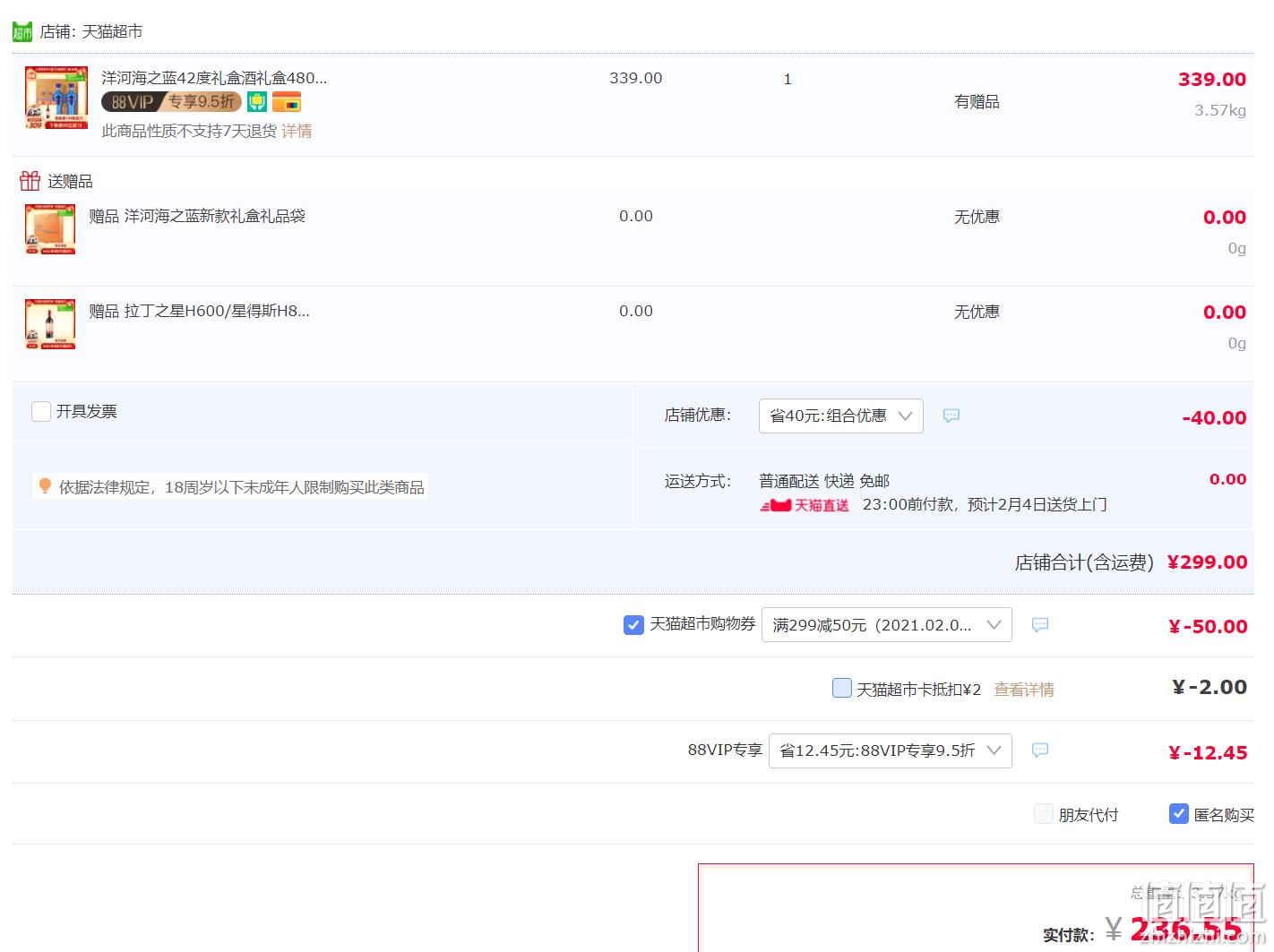The height and width of the screenshot is (952, 1274).
Task: Click the 拉丁之星 wine gift thumbnail
Action: tap(50, 324)
